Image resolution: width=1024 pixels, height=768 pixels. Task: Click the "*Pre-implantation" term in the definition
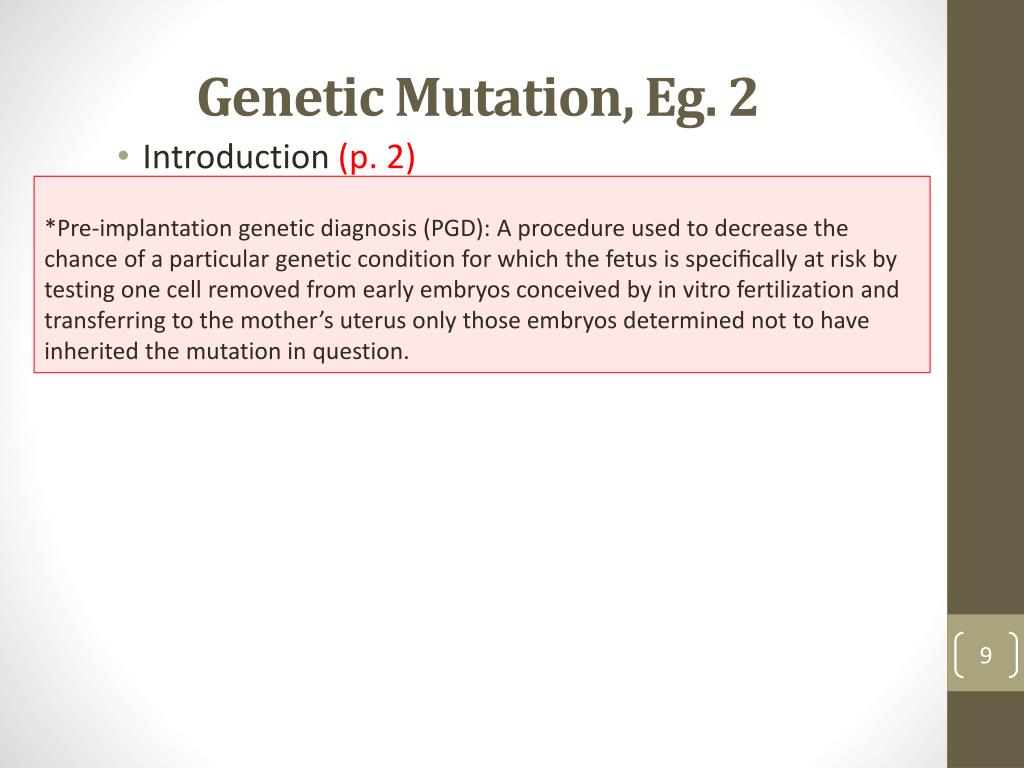point(138,229)
